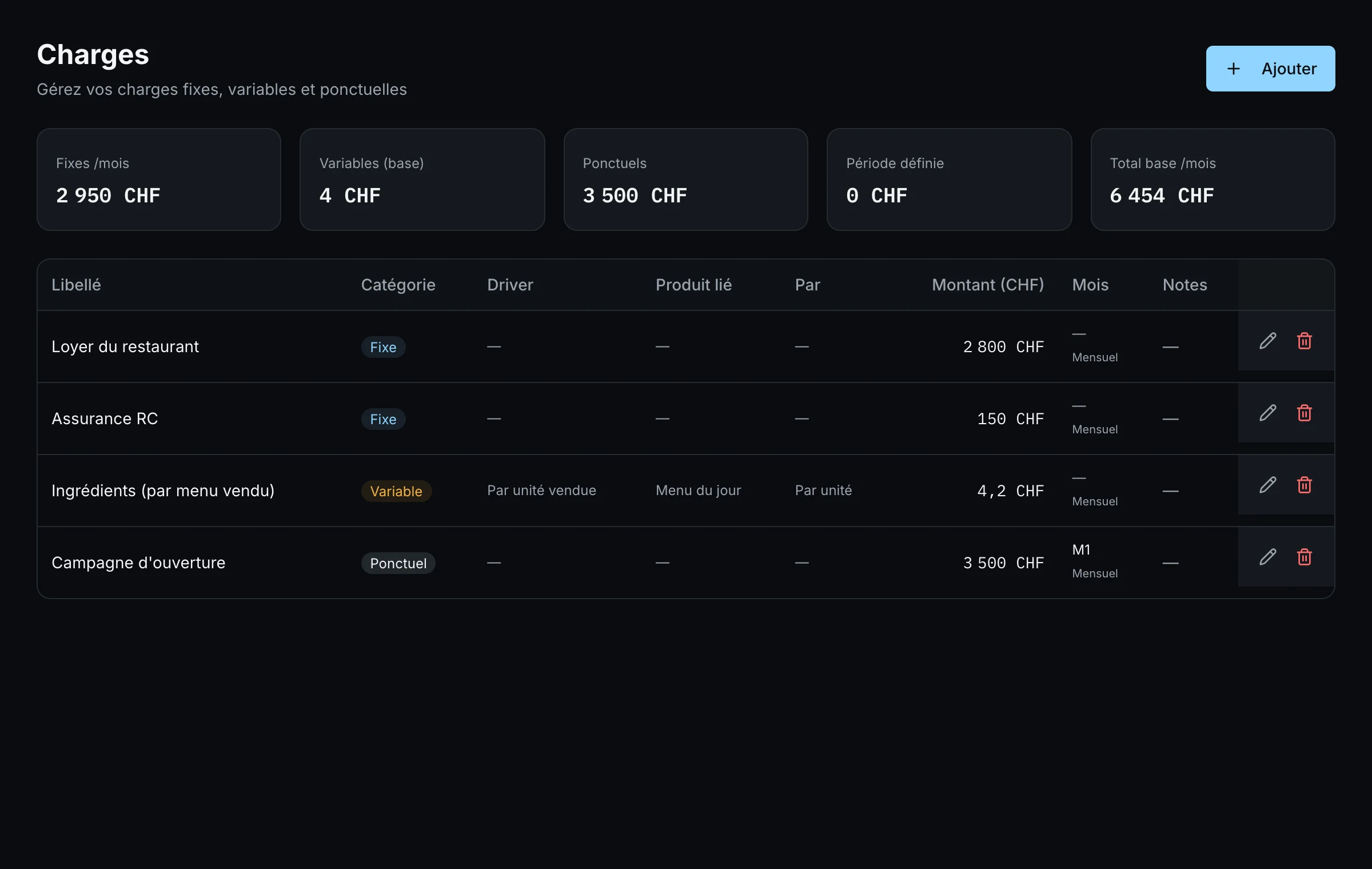1372x869 pixels.
Task: Click the Fixe badge on Assurance RC row
Action: click(383, 419)
